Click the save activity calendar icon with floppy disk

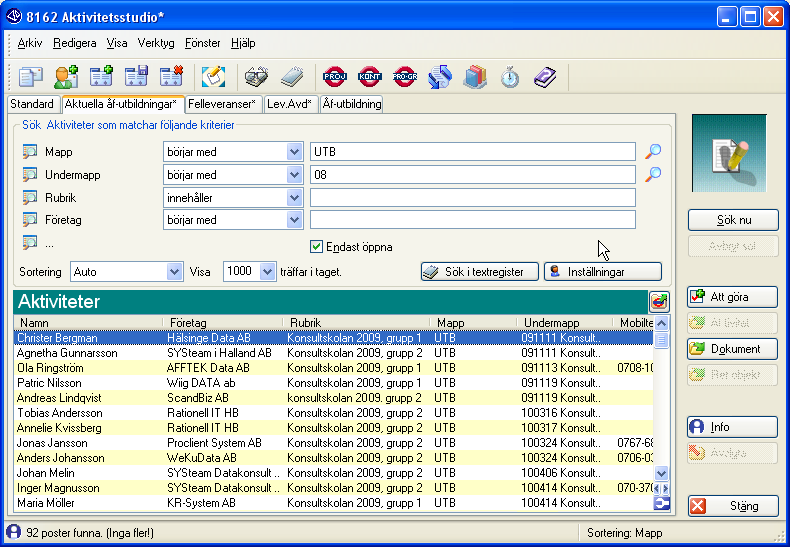tap(136, 77)
